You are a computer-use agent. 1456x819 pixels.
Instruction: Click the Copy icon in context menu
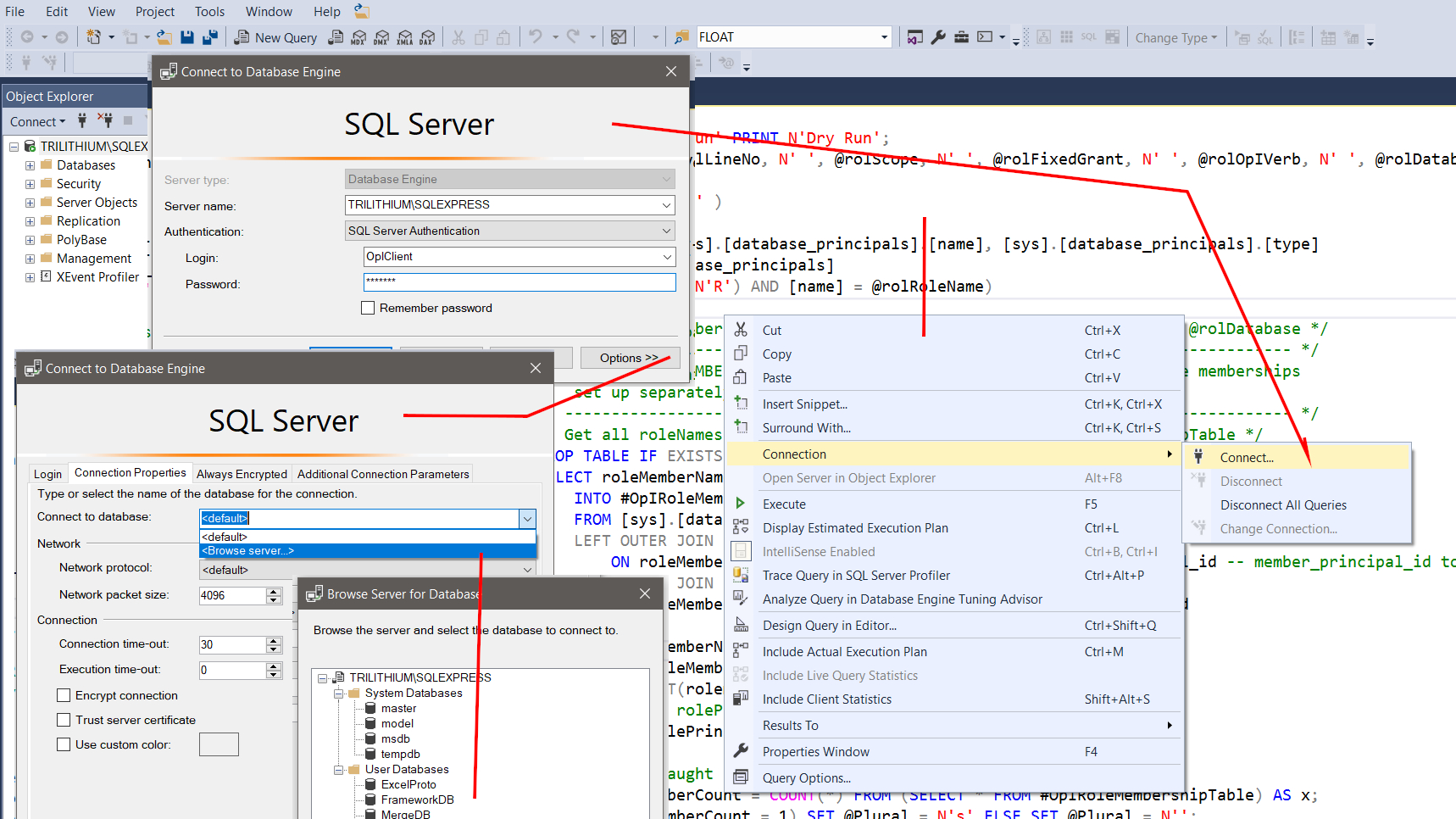tap(741, 354)
